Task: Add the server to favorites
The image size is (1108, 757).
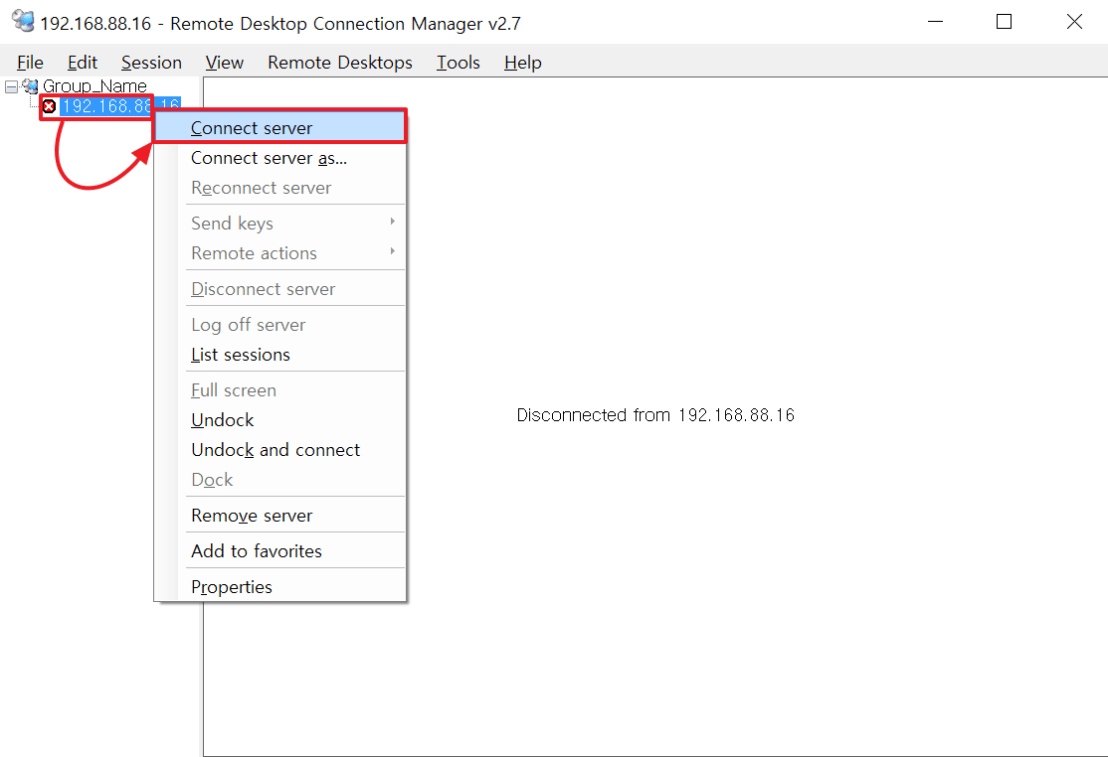Action: pyautogui.click(x=256, y=551)
